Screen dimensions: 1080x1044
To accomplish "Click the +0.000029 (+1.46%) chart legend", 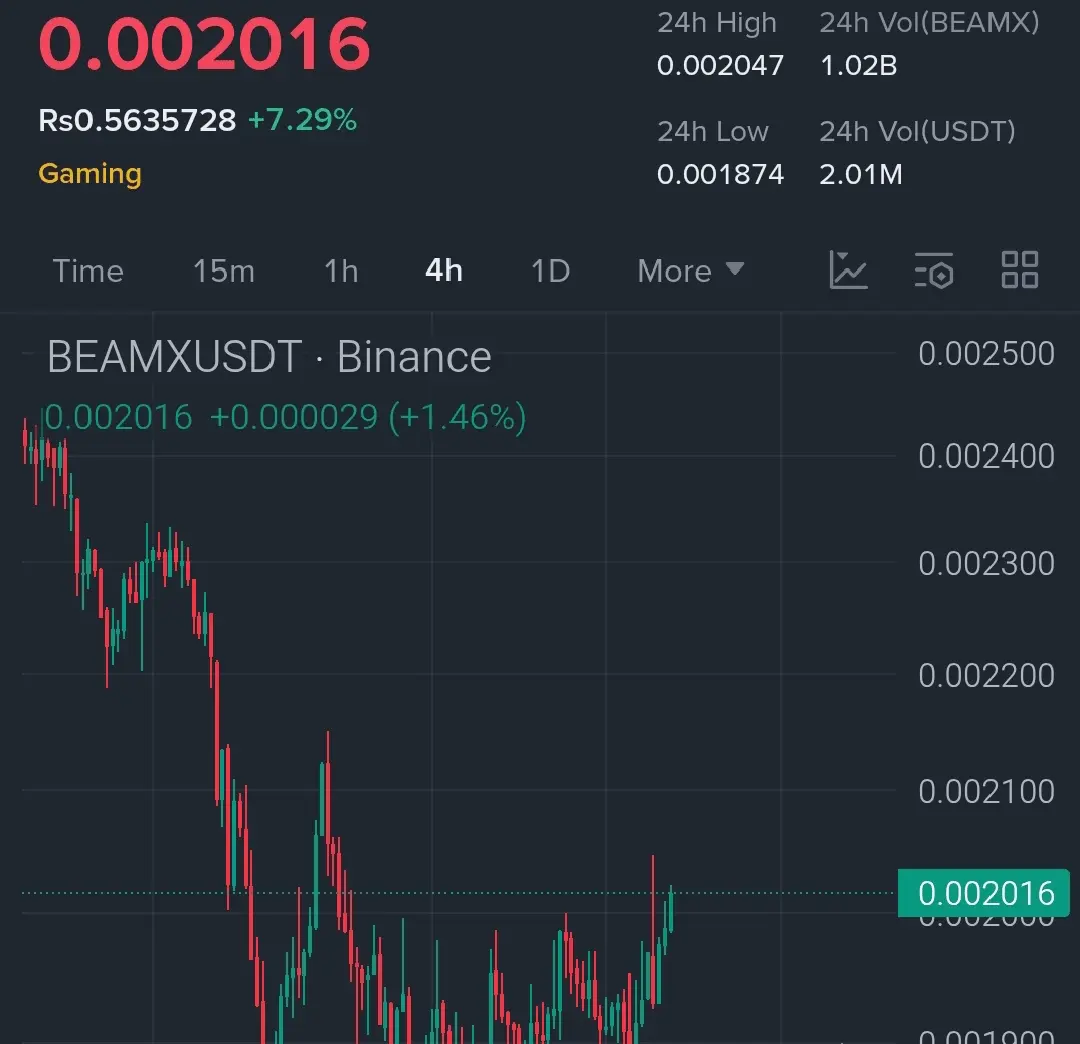I will point(368,417).
